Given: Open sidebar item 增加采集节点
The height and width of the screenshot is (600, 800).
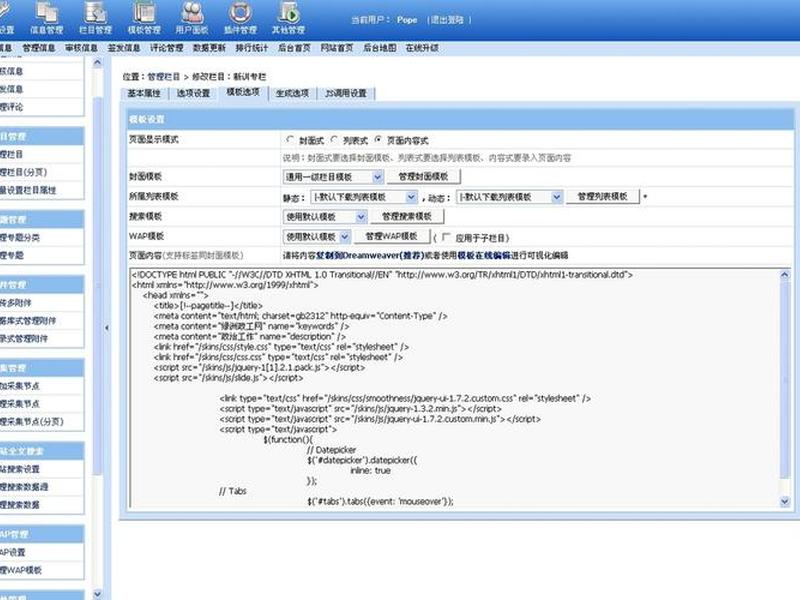Looking at the screenshot, I should [19, 386].
